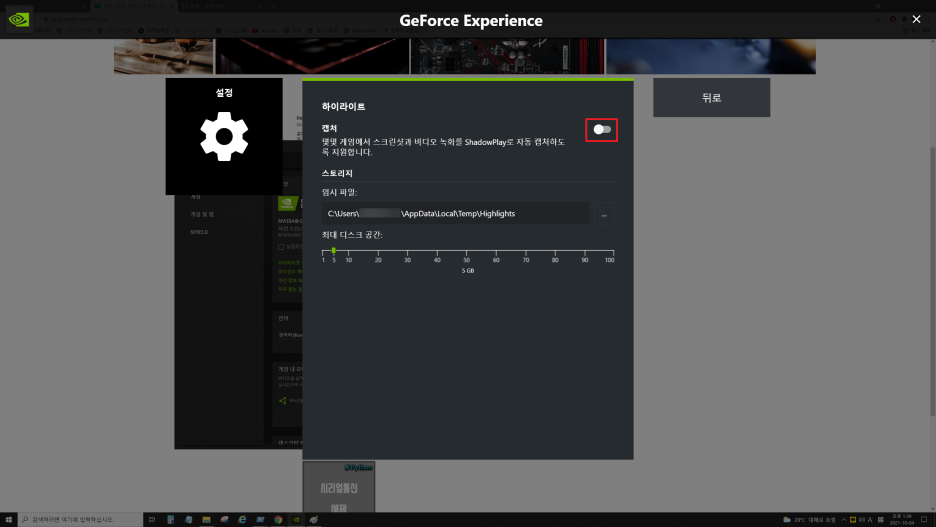This screenshot has height=527, width=936.
Task: Open Task View on the taskbar
Action: pyautogui.click(x=152, y=520)
